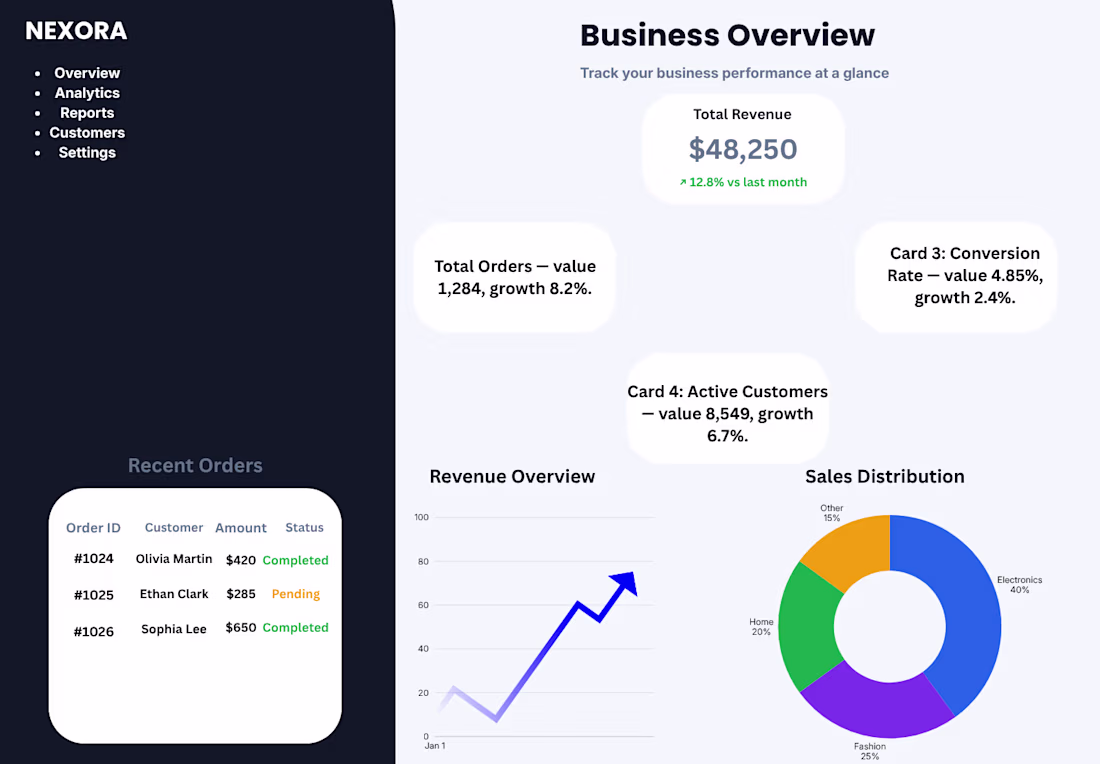Click customer name Ethan Clark
The image size is (1100, 764).
174,594
